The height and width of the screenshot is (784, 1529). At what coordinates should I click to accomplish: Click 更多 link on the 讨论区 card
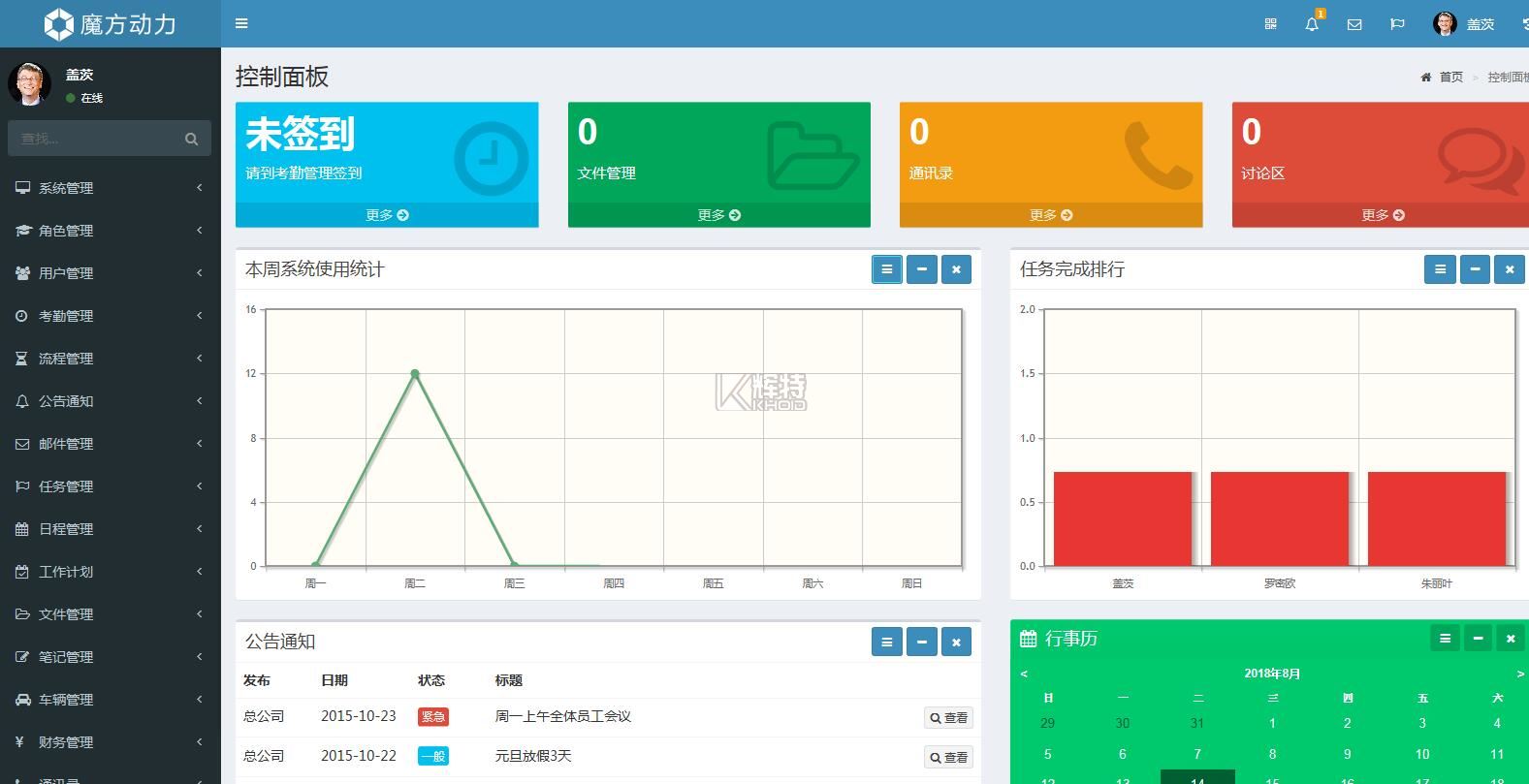pyautogui.click(x=1382, y=215)
